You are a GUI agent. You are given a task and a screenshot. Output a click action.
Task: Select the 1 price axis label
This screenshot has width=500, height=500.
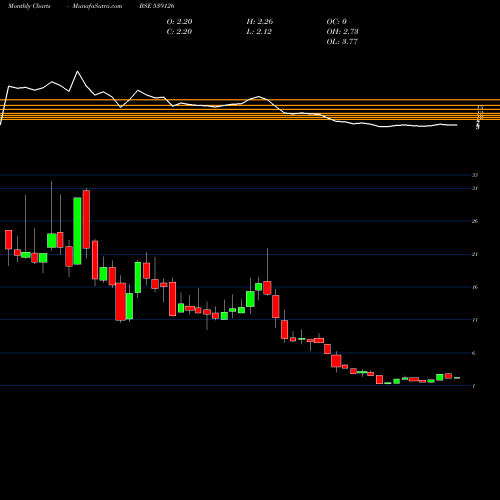pos(474,386)
